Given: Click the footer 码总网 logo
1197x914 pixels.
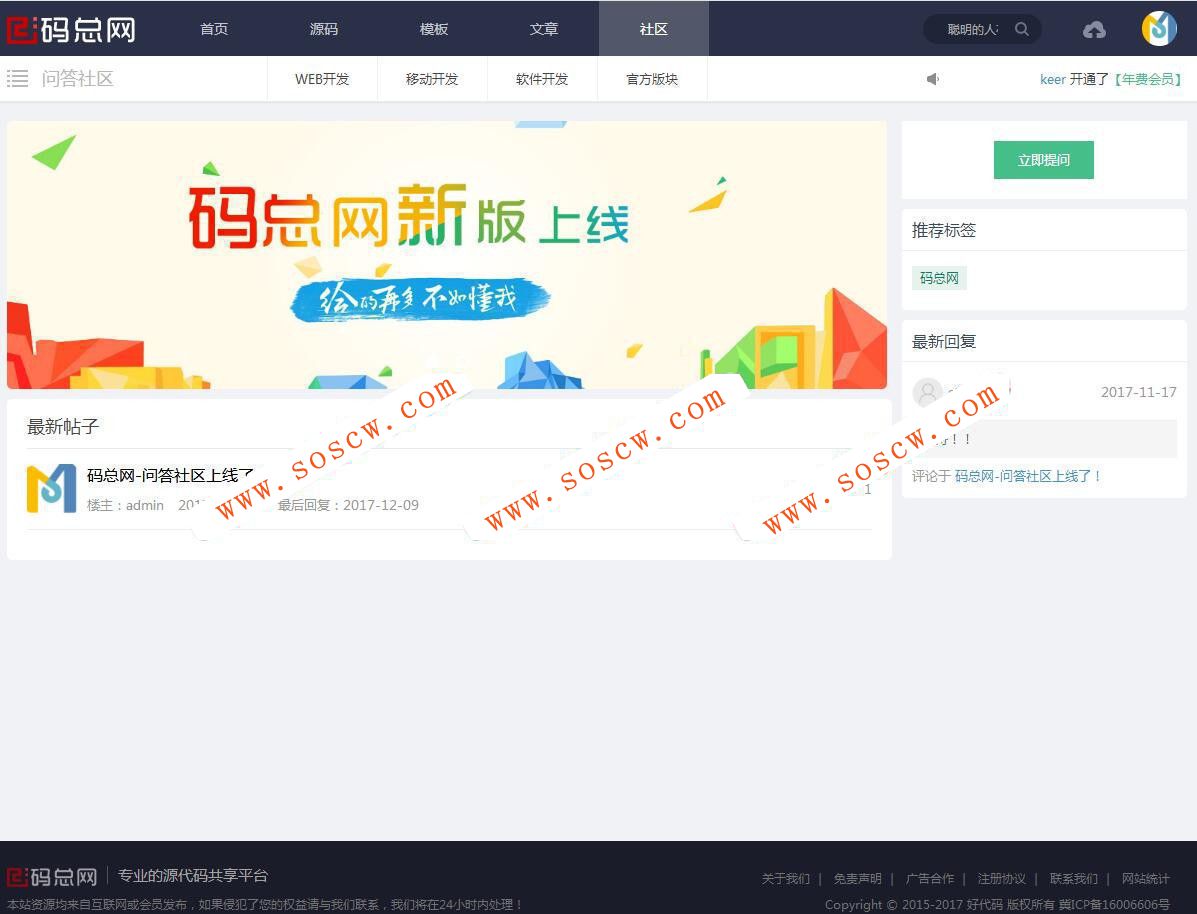Looking at the screenshot, I should 52,877.
